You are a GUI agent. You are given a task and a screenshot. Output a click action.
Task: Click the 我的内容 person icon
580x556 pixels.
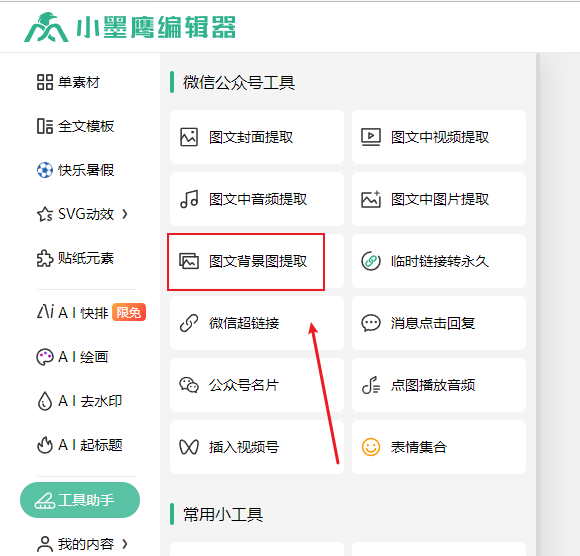coord(45,544)
